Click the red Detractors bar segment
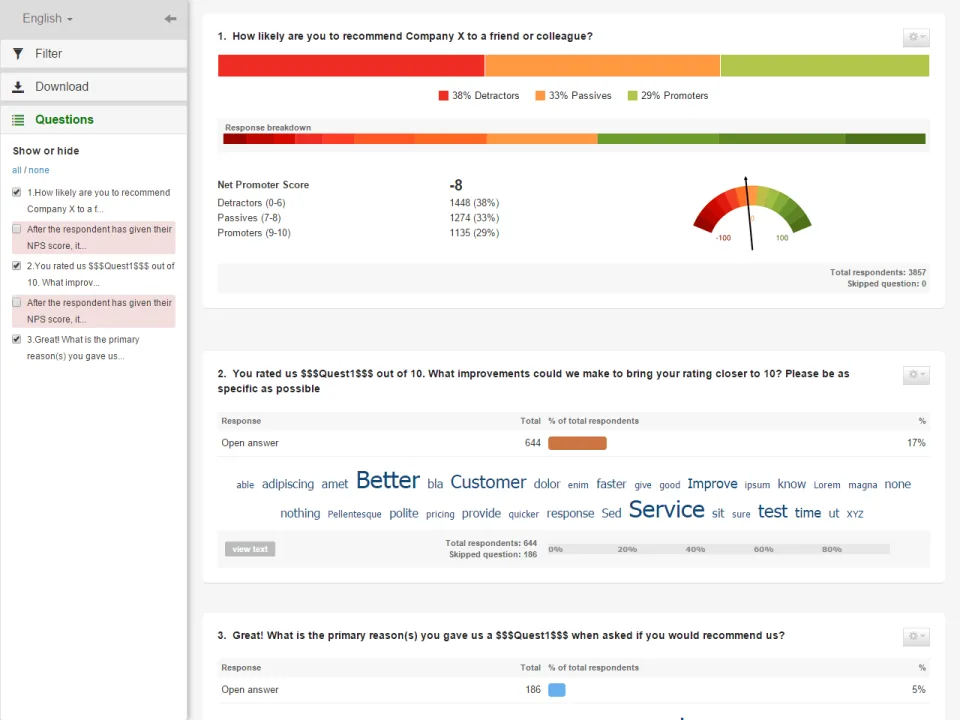The width and height of the screenshot is (960, 720). pos(351,66)
